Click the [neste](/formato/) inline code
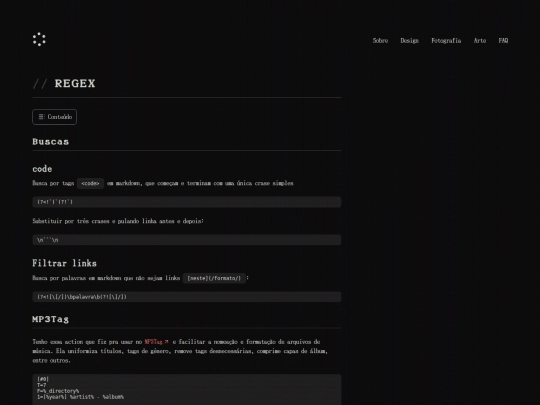The width and height of the screenshot is (540, 405). point(214,278)
